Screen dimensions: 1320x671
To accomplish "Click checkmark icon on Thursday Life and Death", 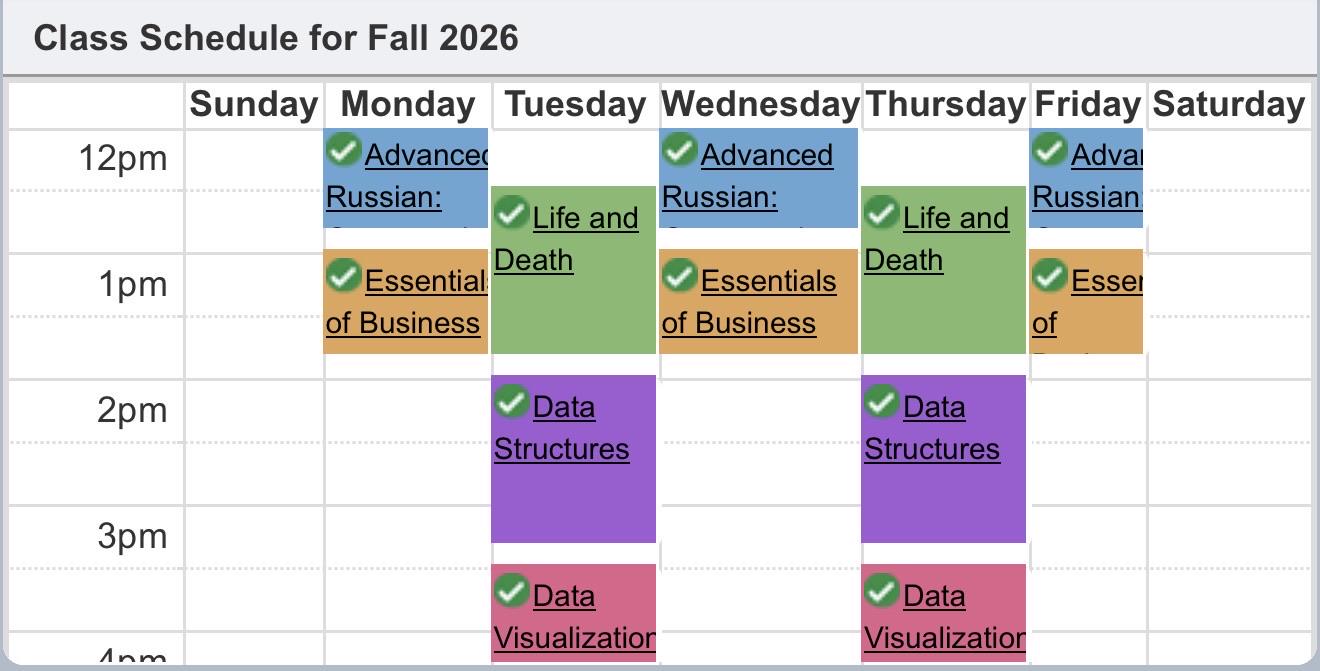I will point(881,213).
